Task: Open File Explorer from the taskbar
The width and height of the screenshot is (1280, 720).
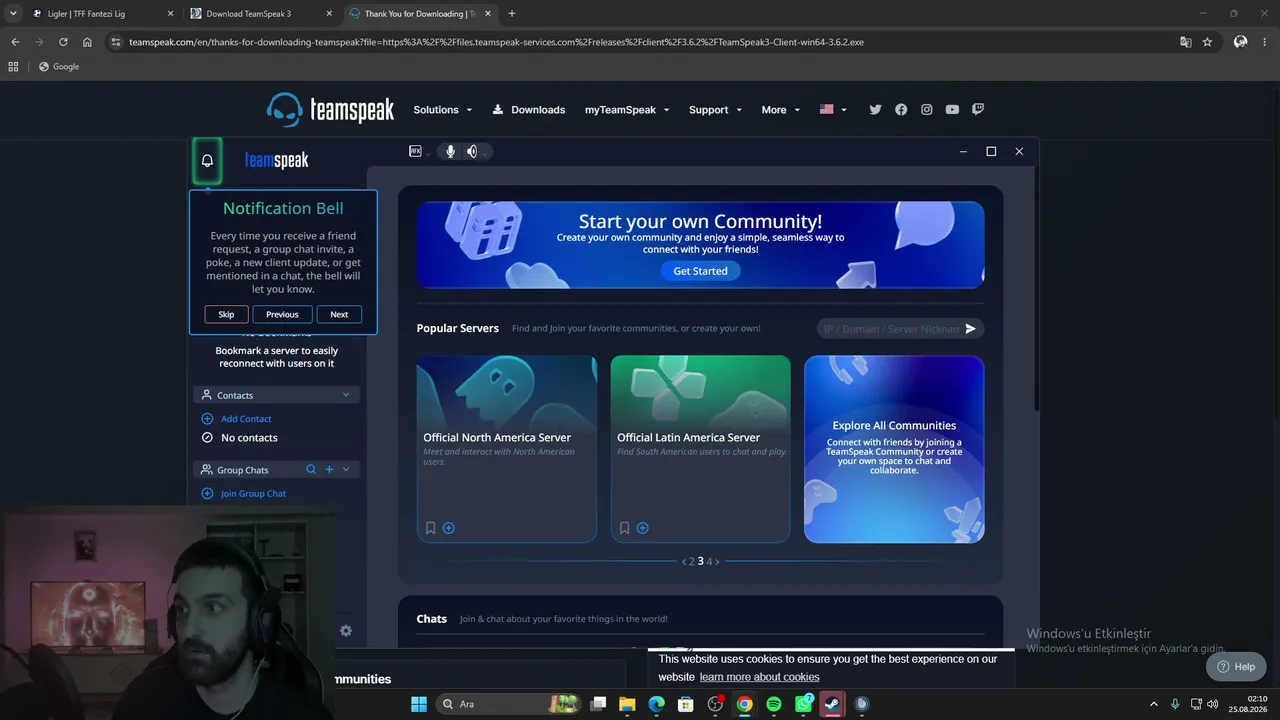Action: [627, 704]
